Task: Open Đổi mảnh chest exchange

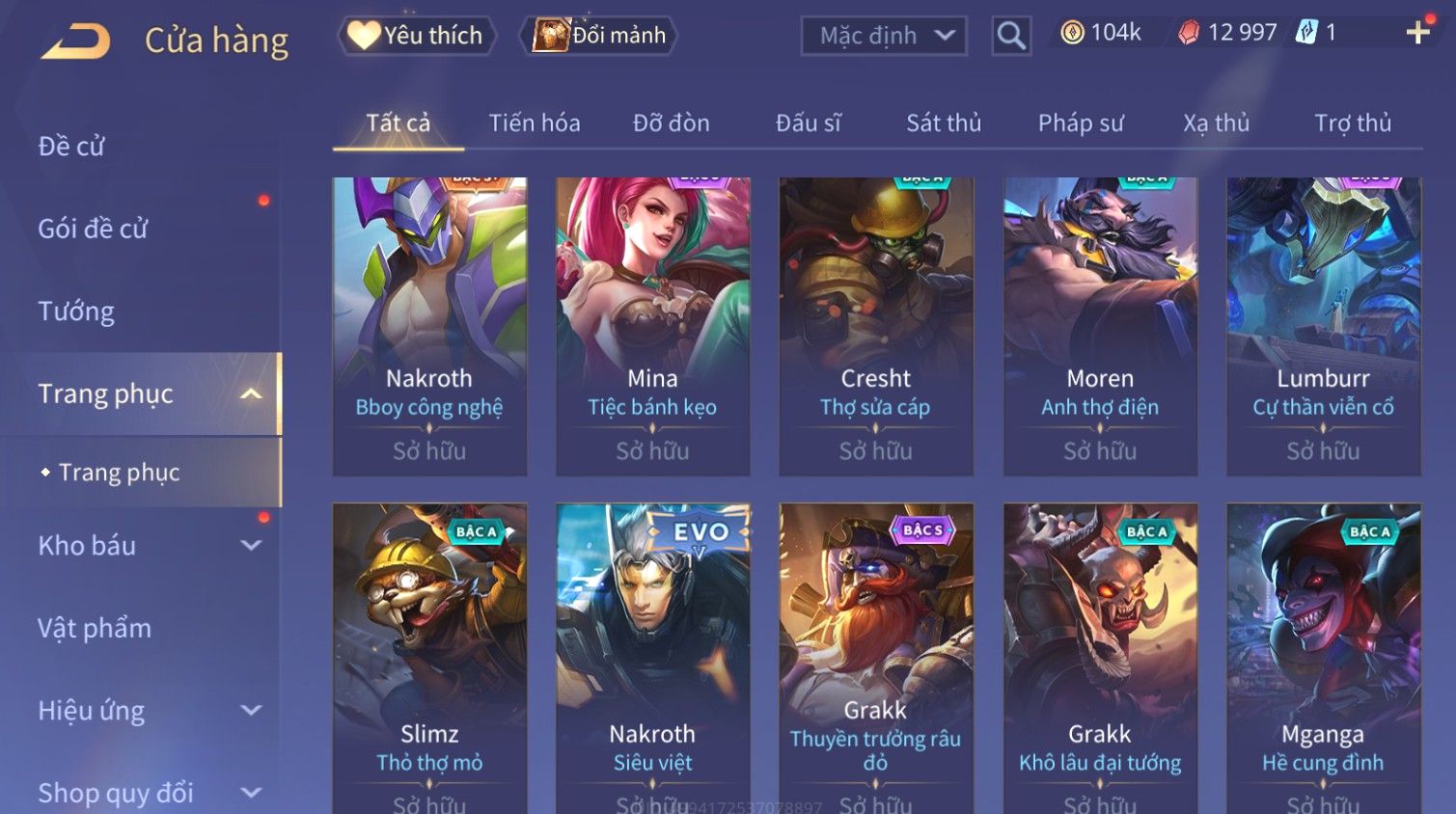Action: (x=598, y=36)
